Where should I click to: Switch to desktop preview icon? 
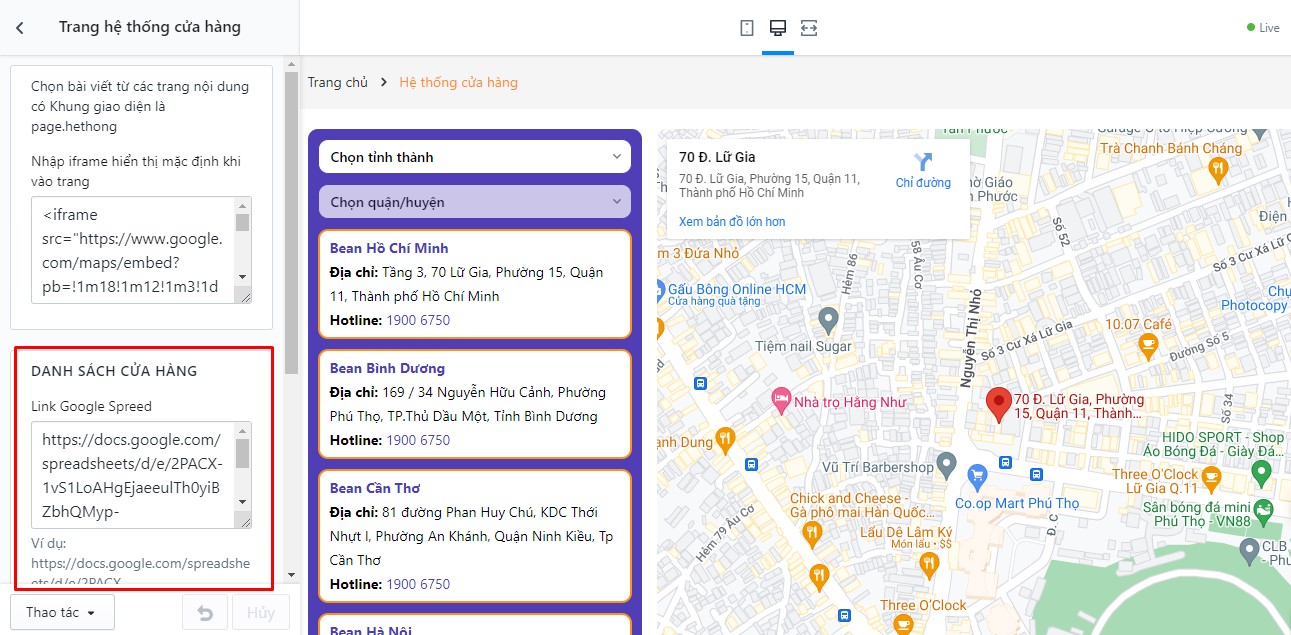click(777, 28)
